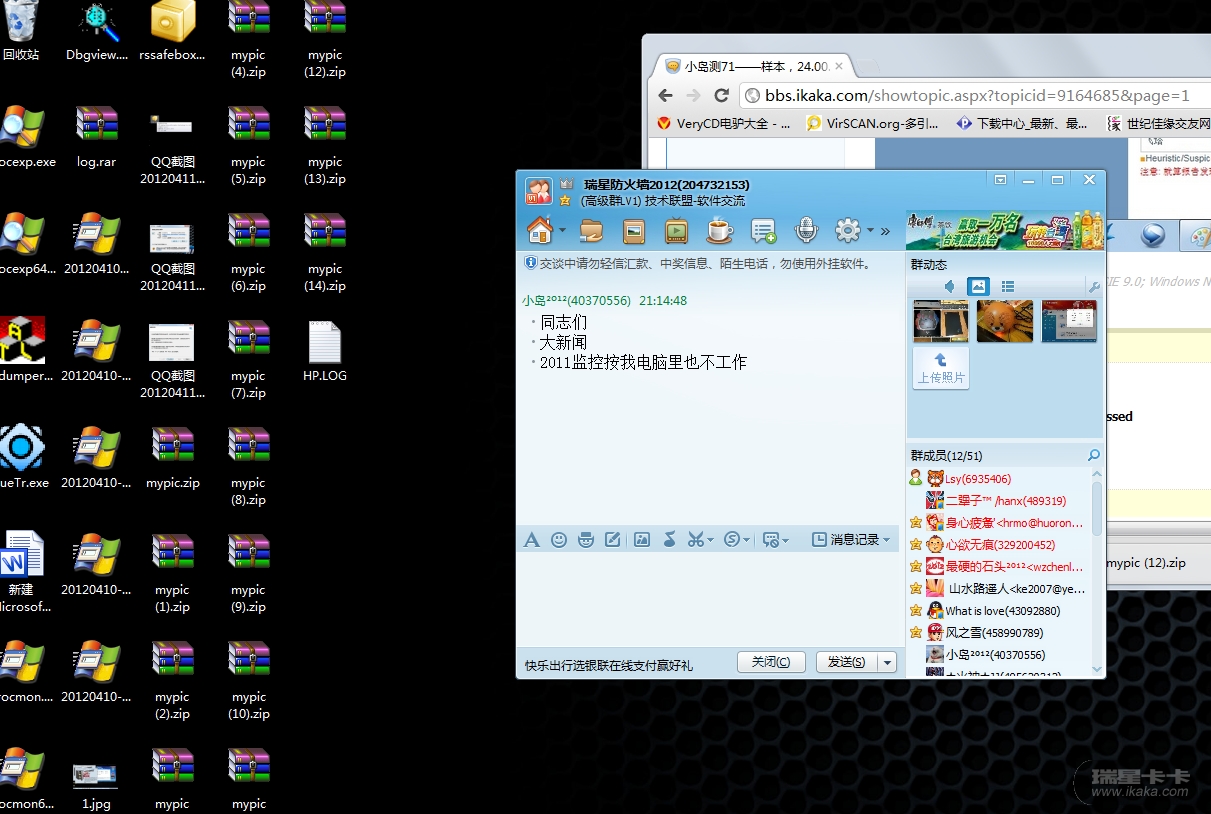
Task: Click the group avatar in title bar
Action: [539, 191]
